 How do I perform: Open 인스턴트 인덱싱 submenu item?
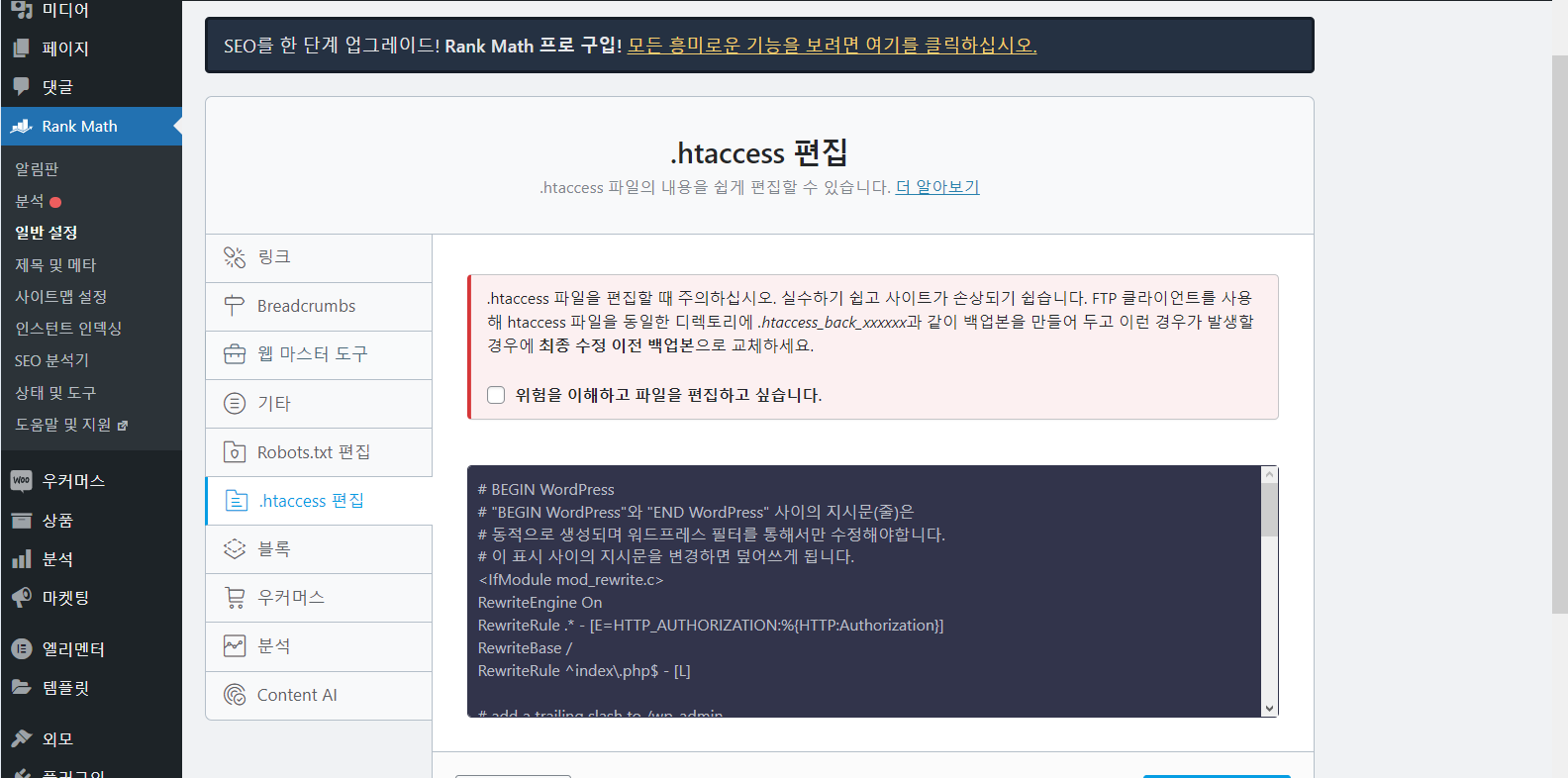(68, 329)
